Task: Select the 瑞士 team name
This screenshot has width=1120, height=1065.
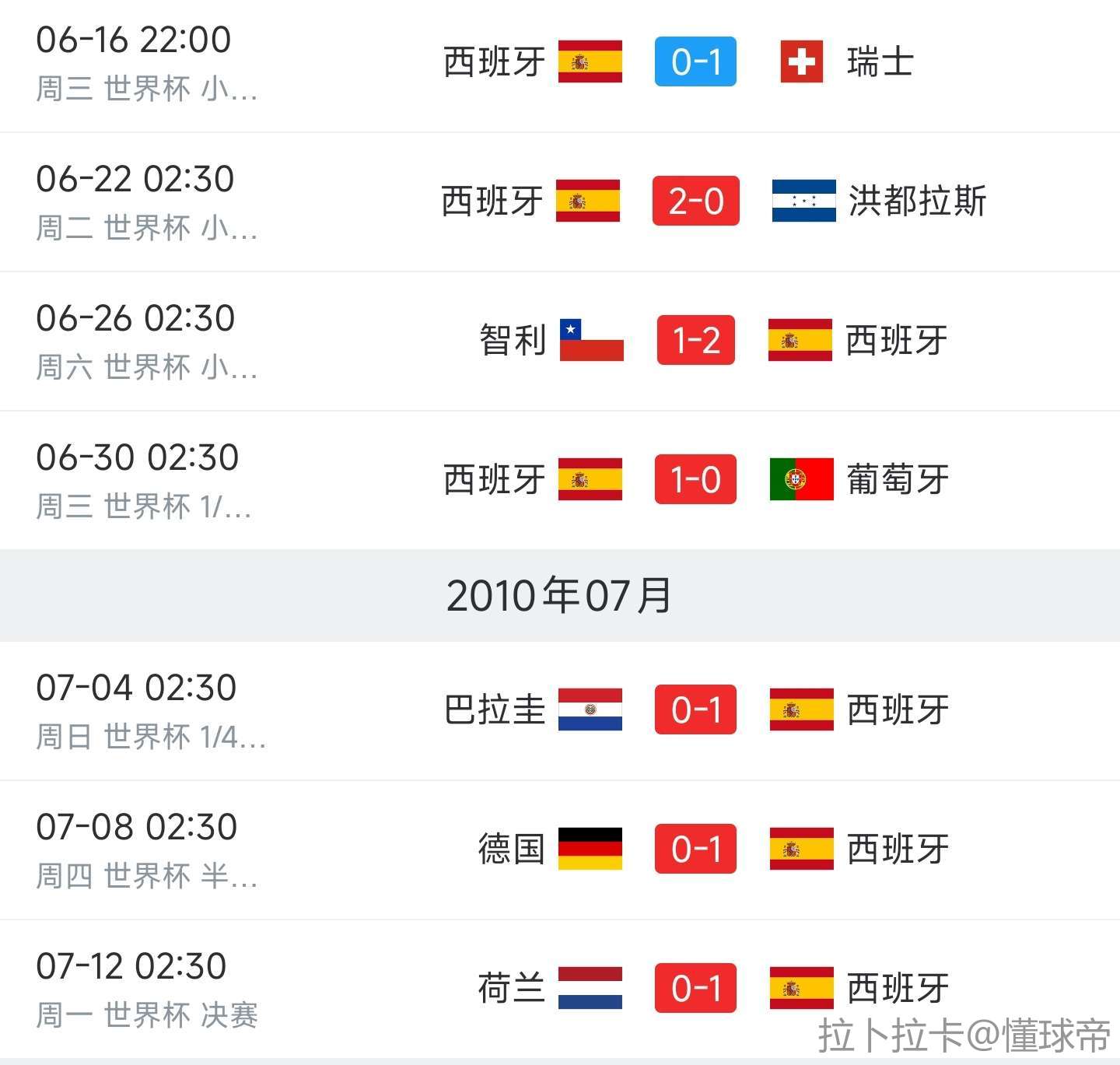Action: point(880,61)
